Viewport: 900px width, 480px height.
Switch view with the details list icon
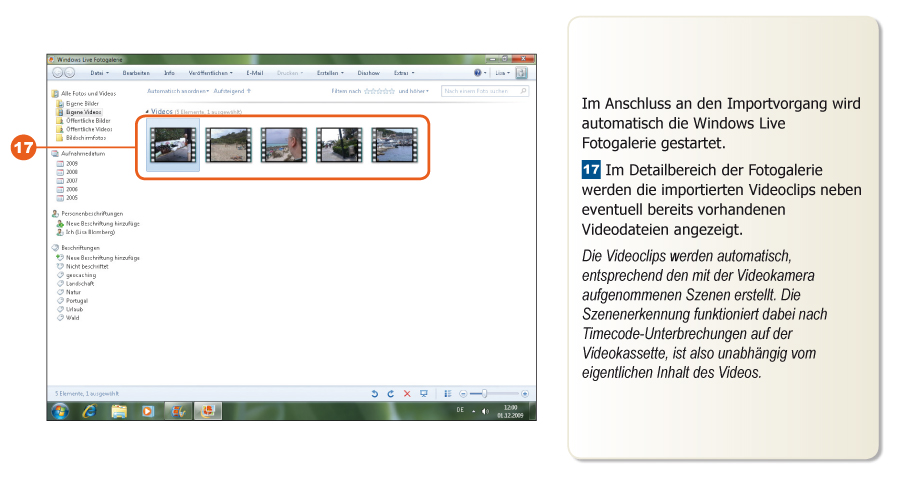[448, 394]
